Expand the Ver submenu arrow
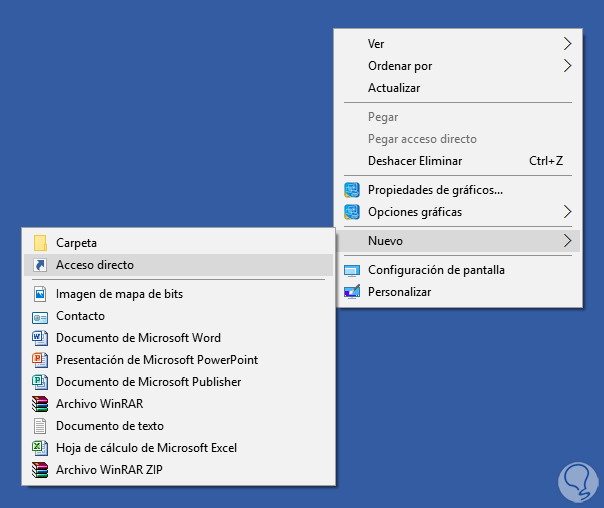Screen dimensions: 604x508 coord(567,44)
